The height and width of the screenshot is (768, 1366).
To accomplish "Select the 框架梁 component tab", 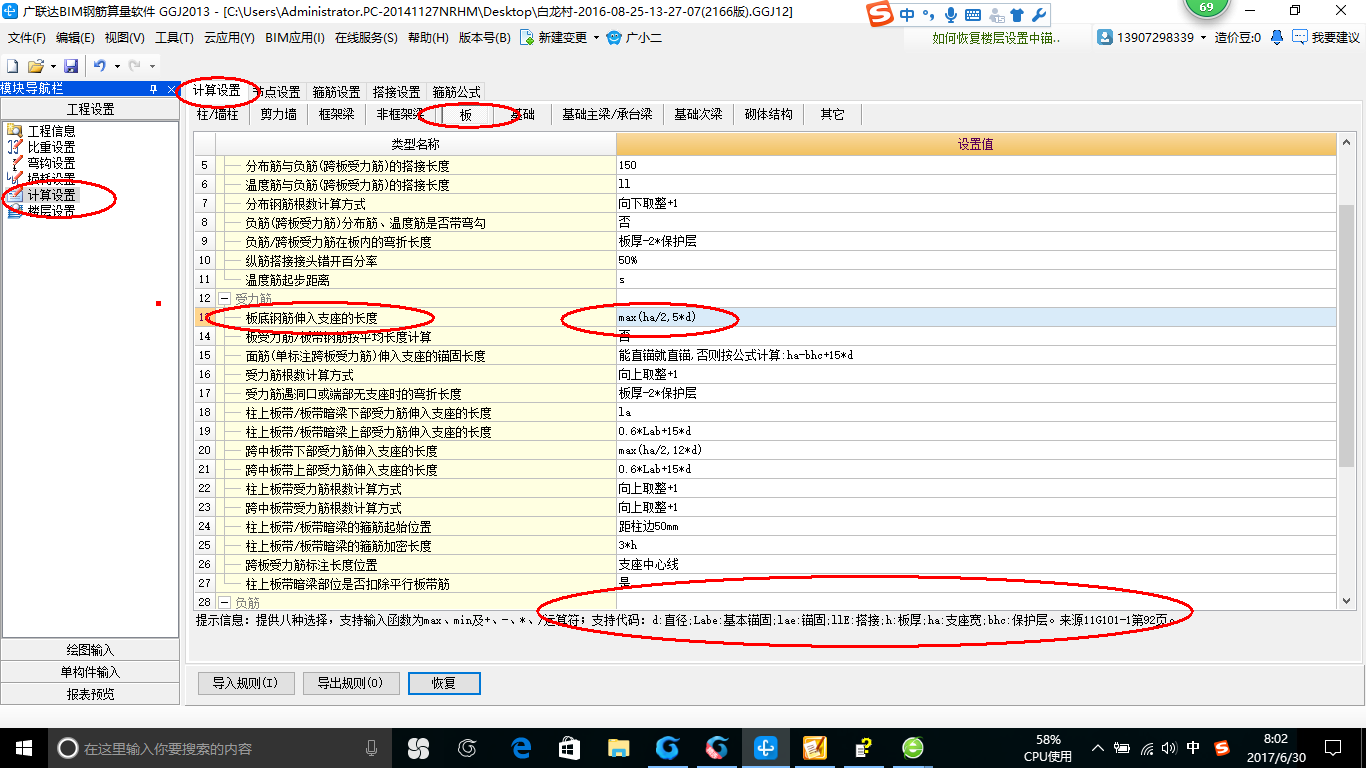I will tap(337, 115).
